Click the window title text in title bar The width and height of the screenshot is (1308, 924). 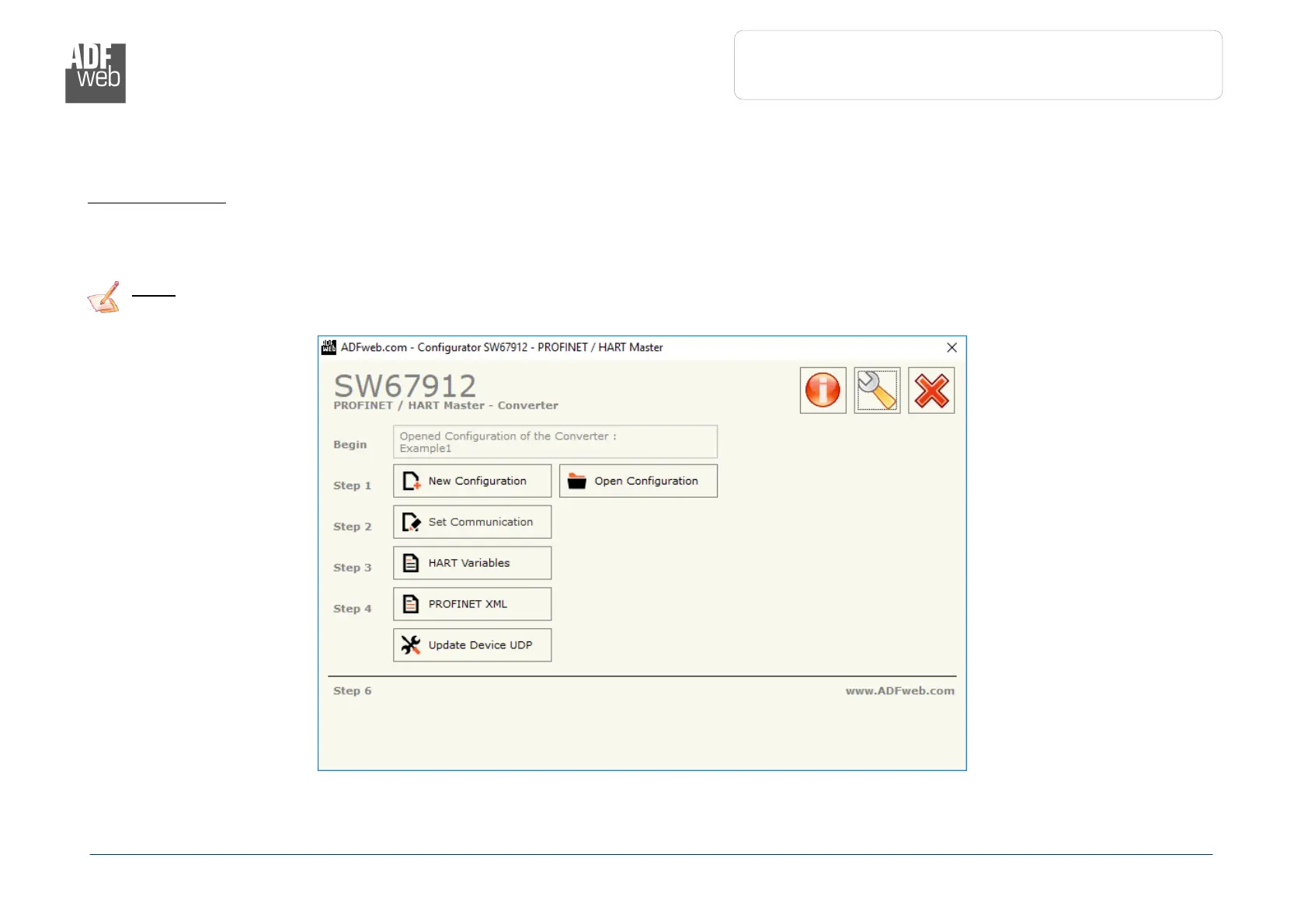[x=502, y=347]
